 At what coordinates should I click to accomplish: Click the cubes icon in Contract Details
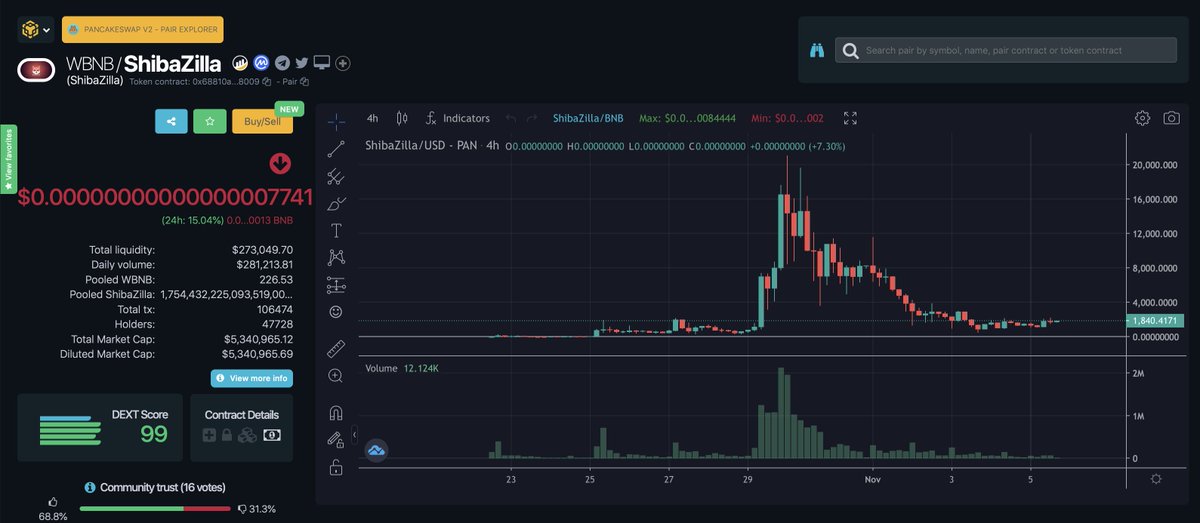coord(248,436)
